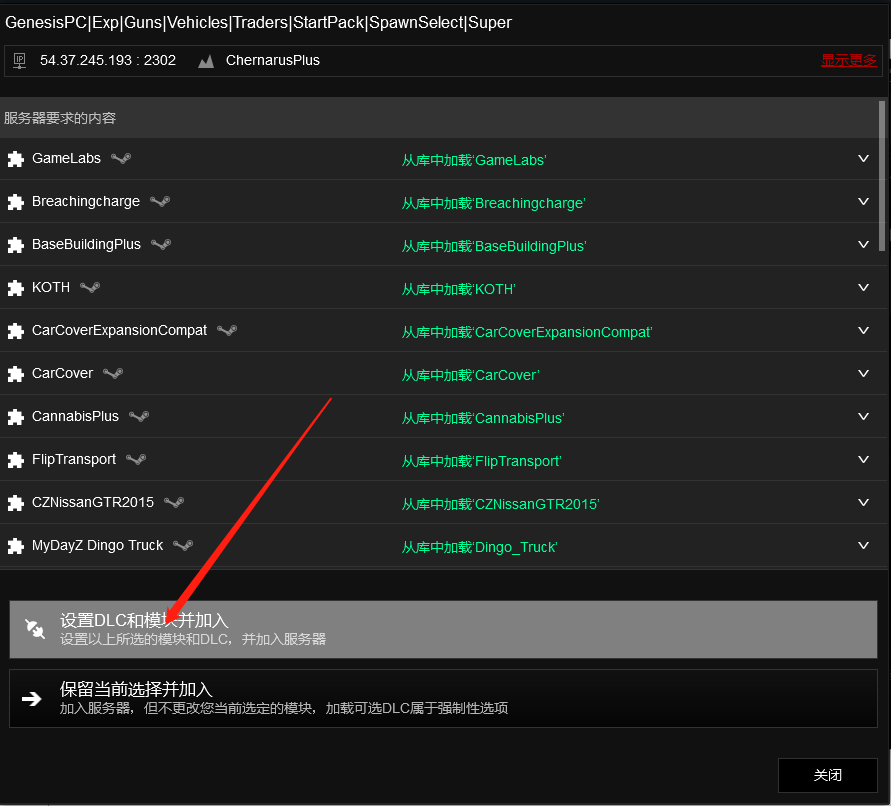The width and height of the screenshot is (891, 806).
Task: Click 保留当前选择并加入 button
Action: pos(443,699)
